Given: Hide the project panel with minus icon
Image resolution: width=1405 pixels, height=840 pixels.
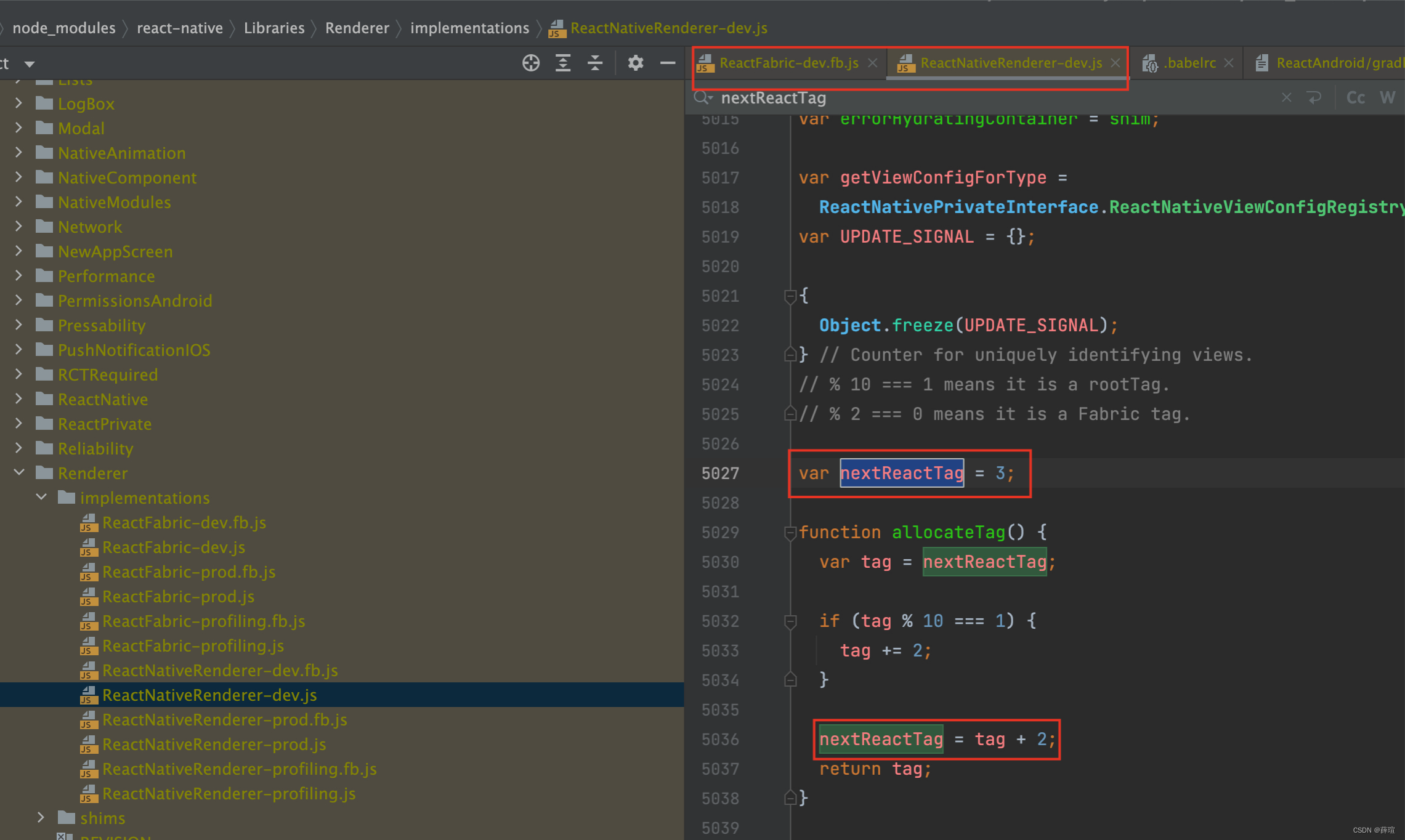Looking at the screenshot, I should click(668, 63).
